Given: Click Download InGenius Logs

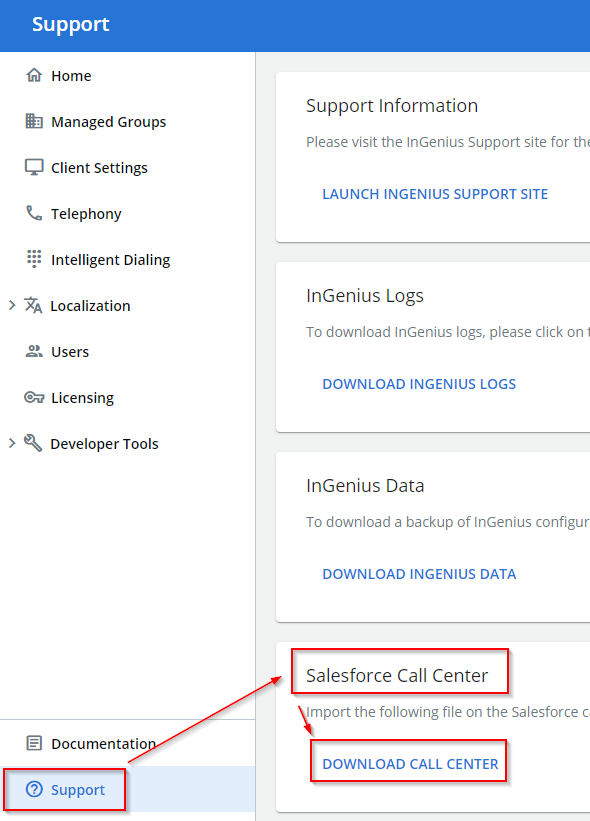Looking at the screenshot, I should coord(419,384).
